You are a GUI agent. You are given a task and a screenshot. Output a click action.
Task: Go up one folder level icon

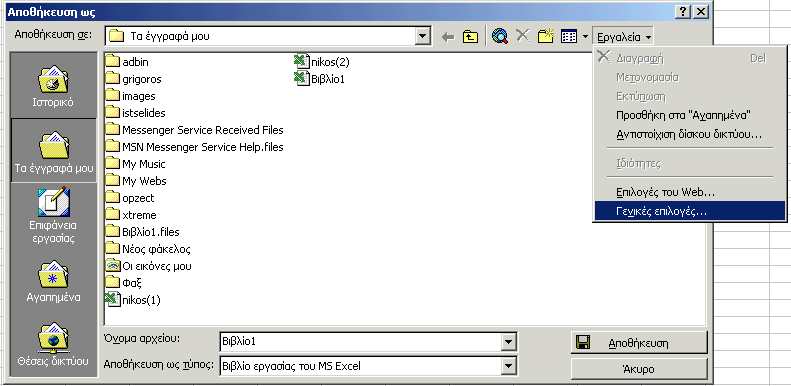[x=470, y=36]
